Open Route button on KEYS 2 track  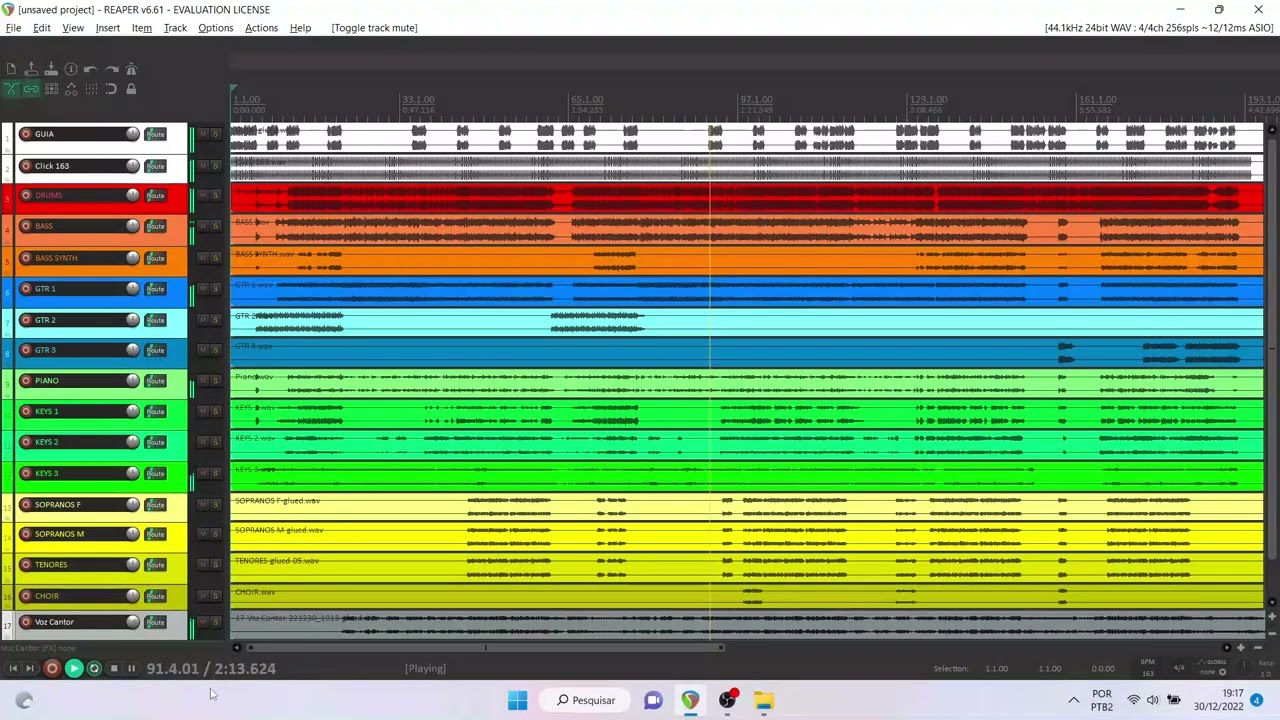(155, 443)
